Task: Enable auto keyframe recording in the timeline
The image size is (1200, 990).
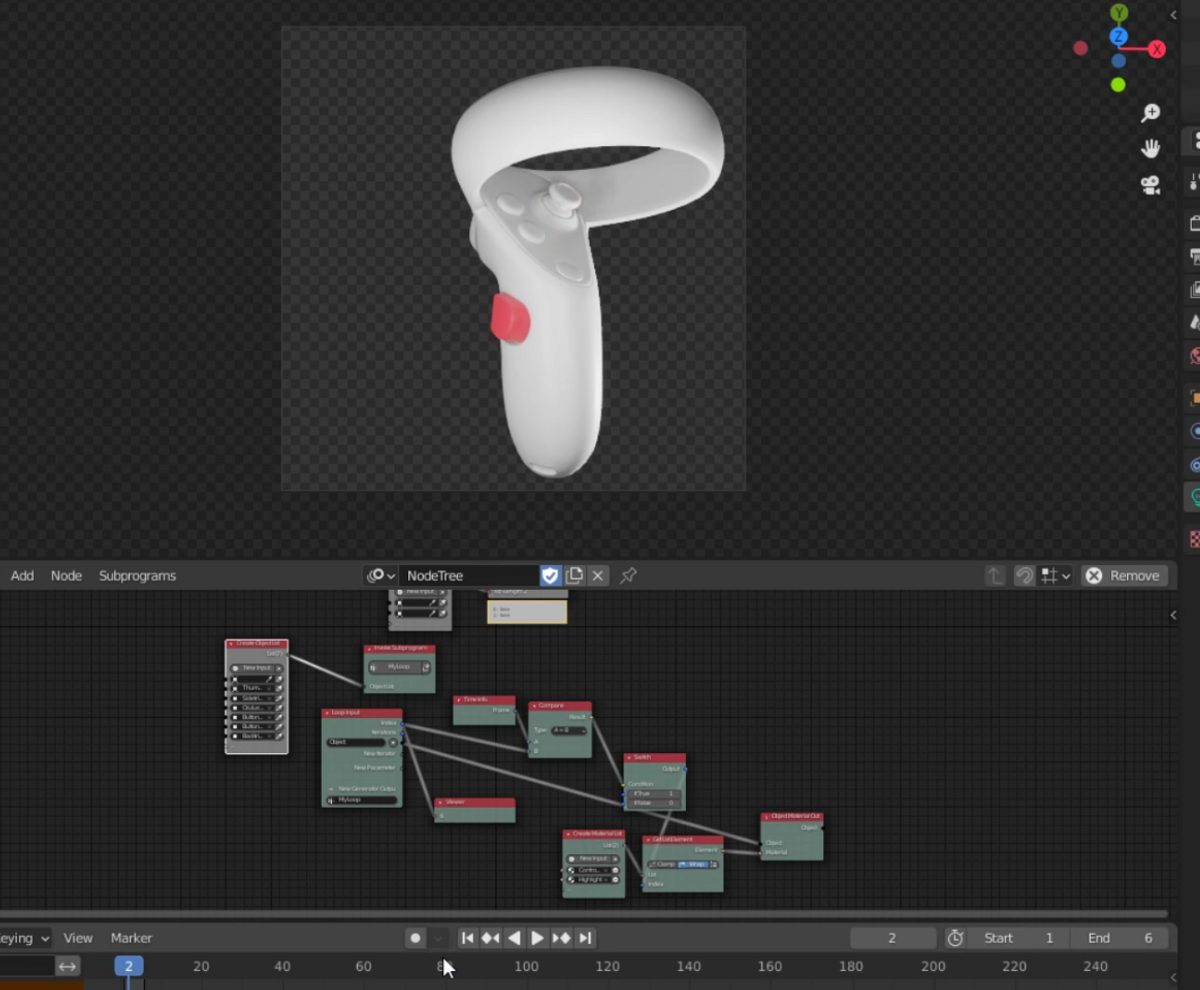Action: click(x=415, y=938)
